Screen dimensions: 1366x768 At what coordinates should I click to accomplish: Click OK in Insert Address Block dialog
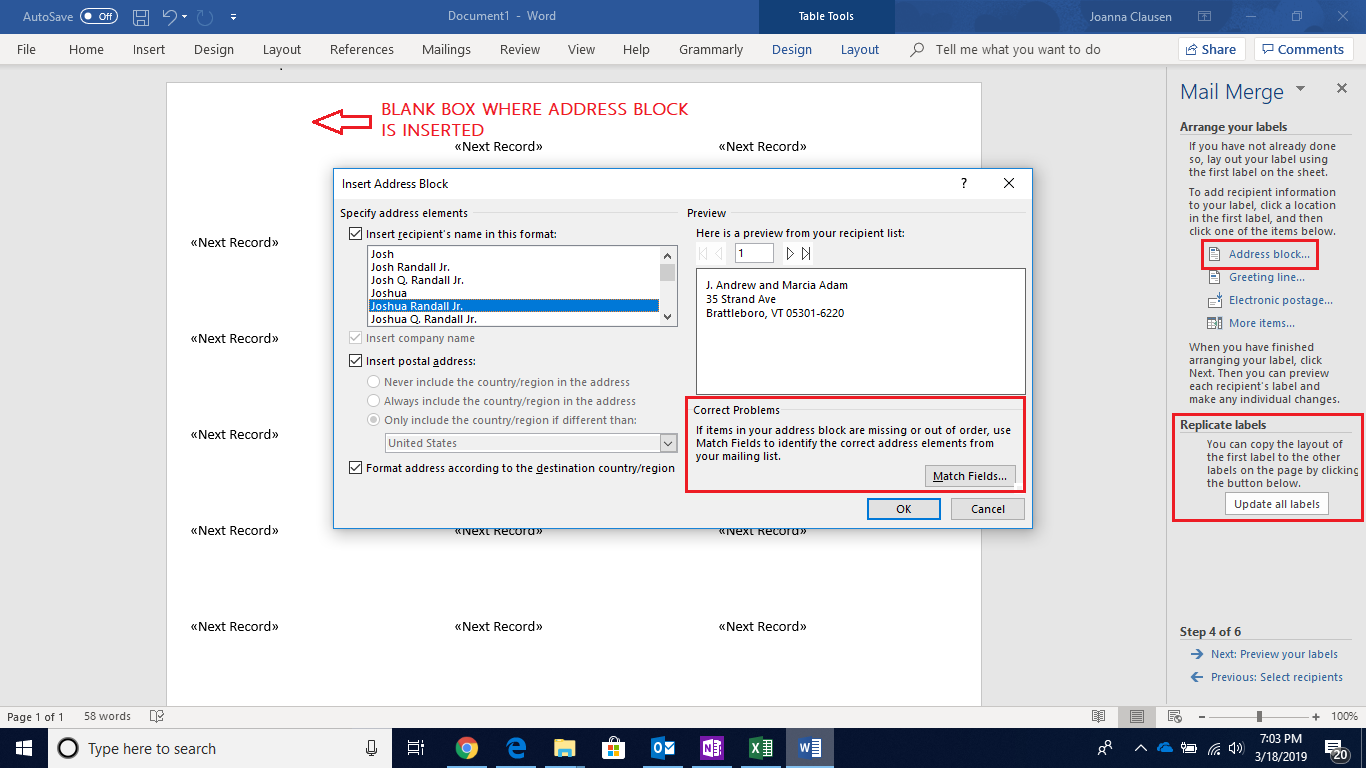tap(904, 509)
